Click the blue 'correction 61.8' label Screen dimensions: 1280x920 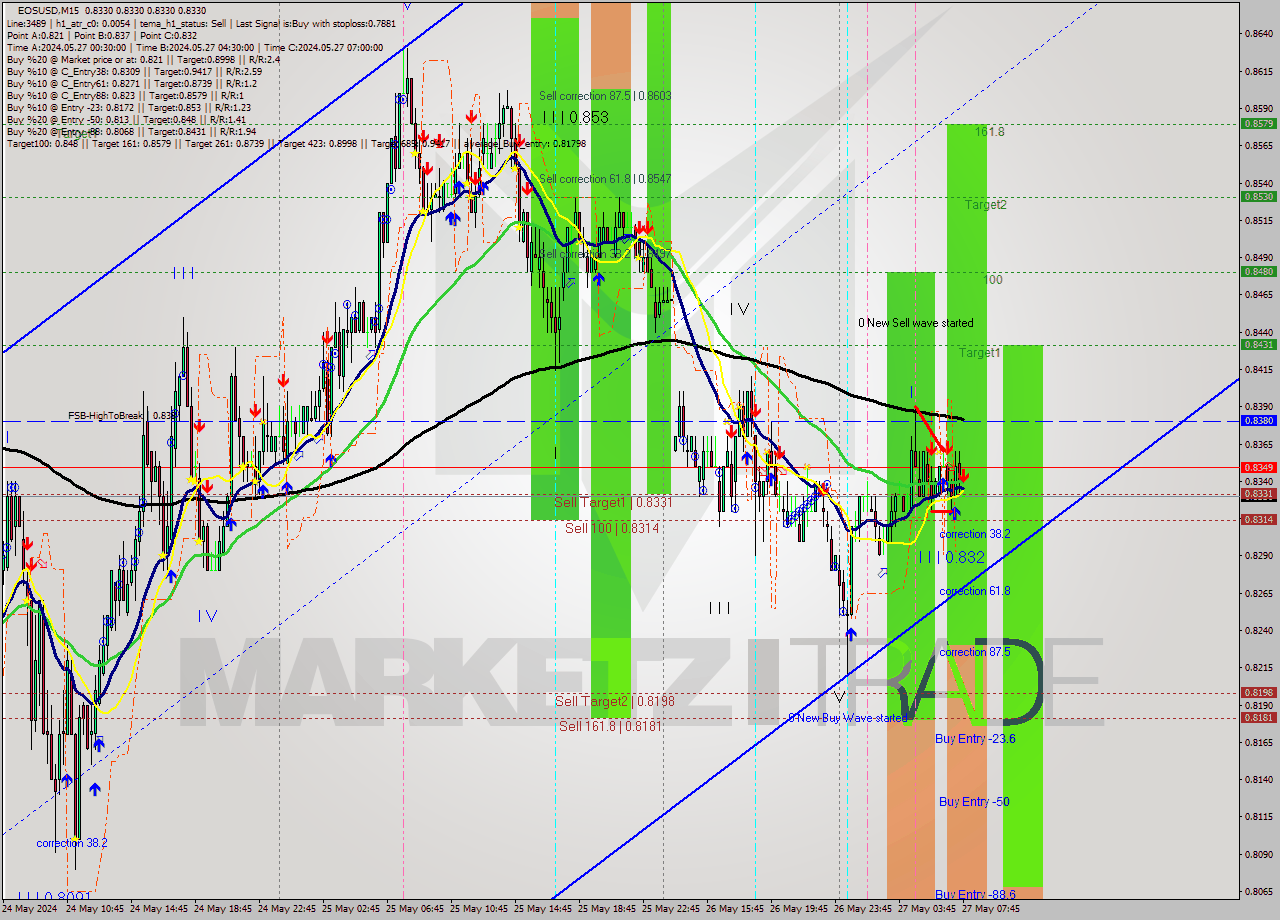(975, 592)
